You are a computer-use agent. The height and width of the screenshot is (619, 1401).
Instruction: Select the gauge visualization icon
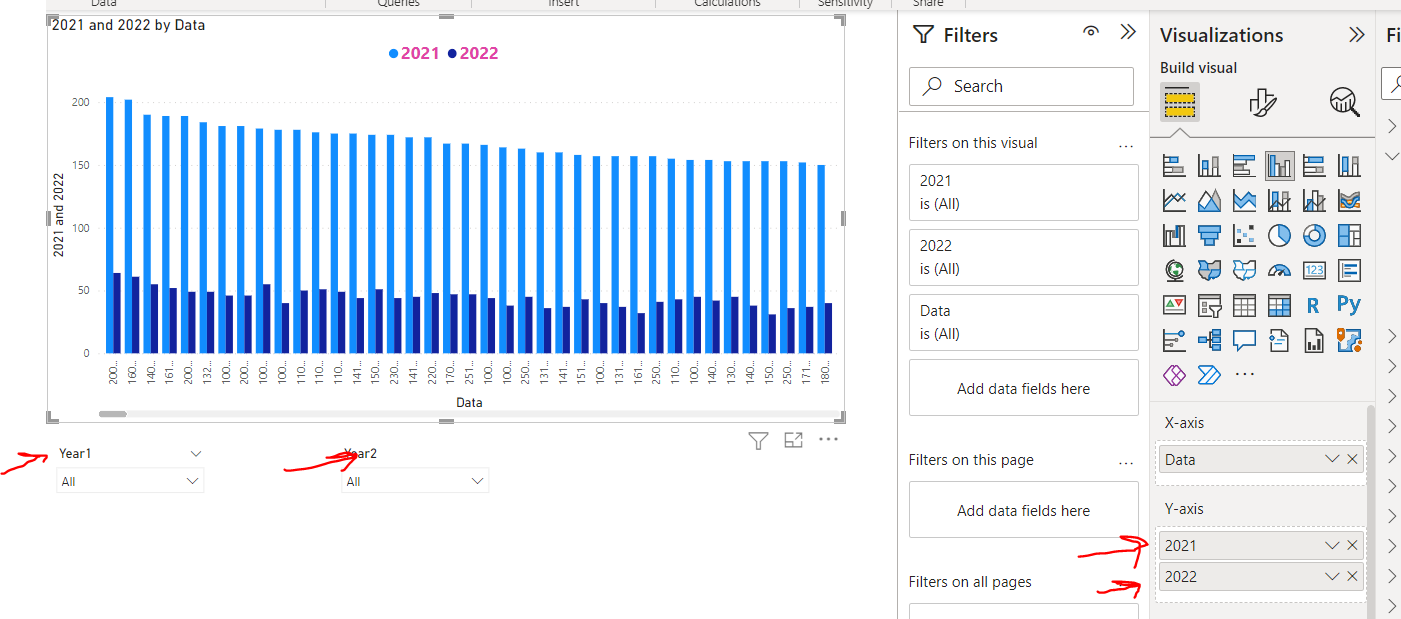1279,270
